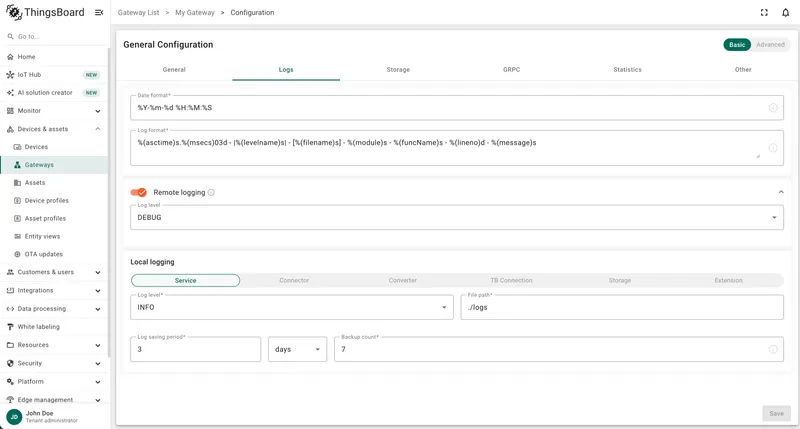The image size is (800, 429).
Task: Click the Entity views icon
Action: [x=17, y=236]
